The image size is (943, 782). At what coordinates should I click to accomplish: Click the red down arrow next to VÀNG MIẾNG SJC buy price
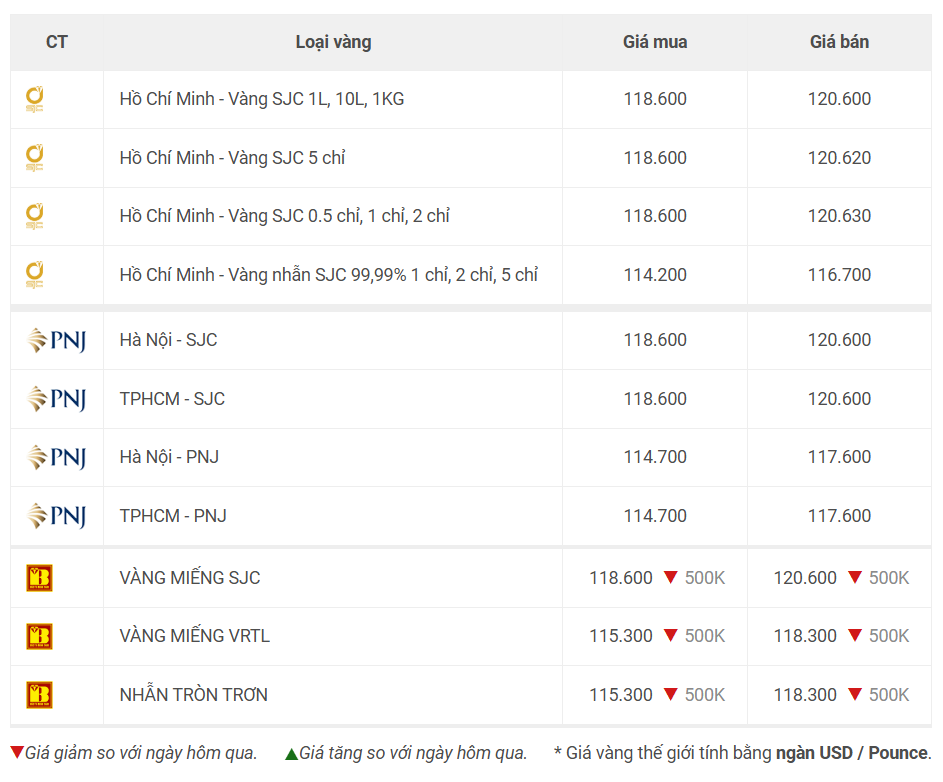(671, 577)
